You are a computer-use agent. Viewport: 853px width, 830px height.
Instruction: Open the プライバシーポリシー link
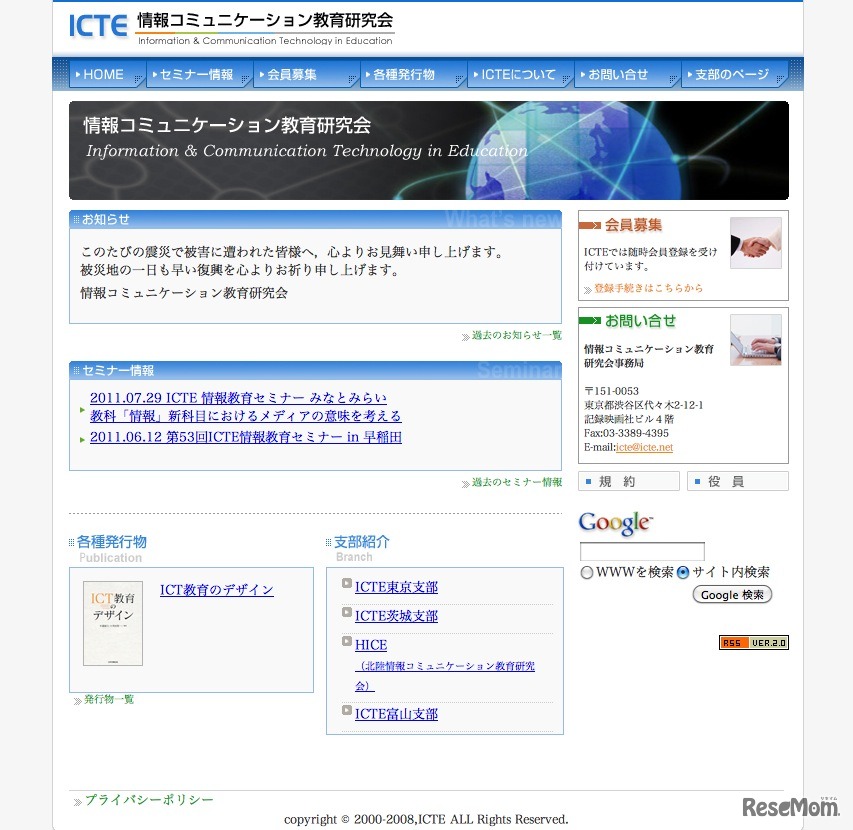pyautogui.click(x=144, y=799)
